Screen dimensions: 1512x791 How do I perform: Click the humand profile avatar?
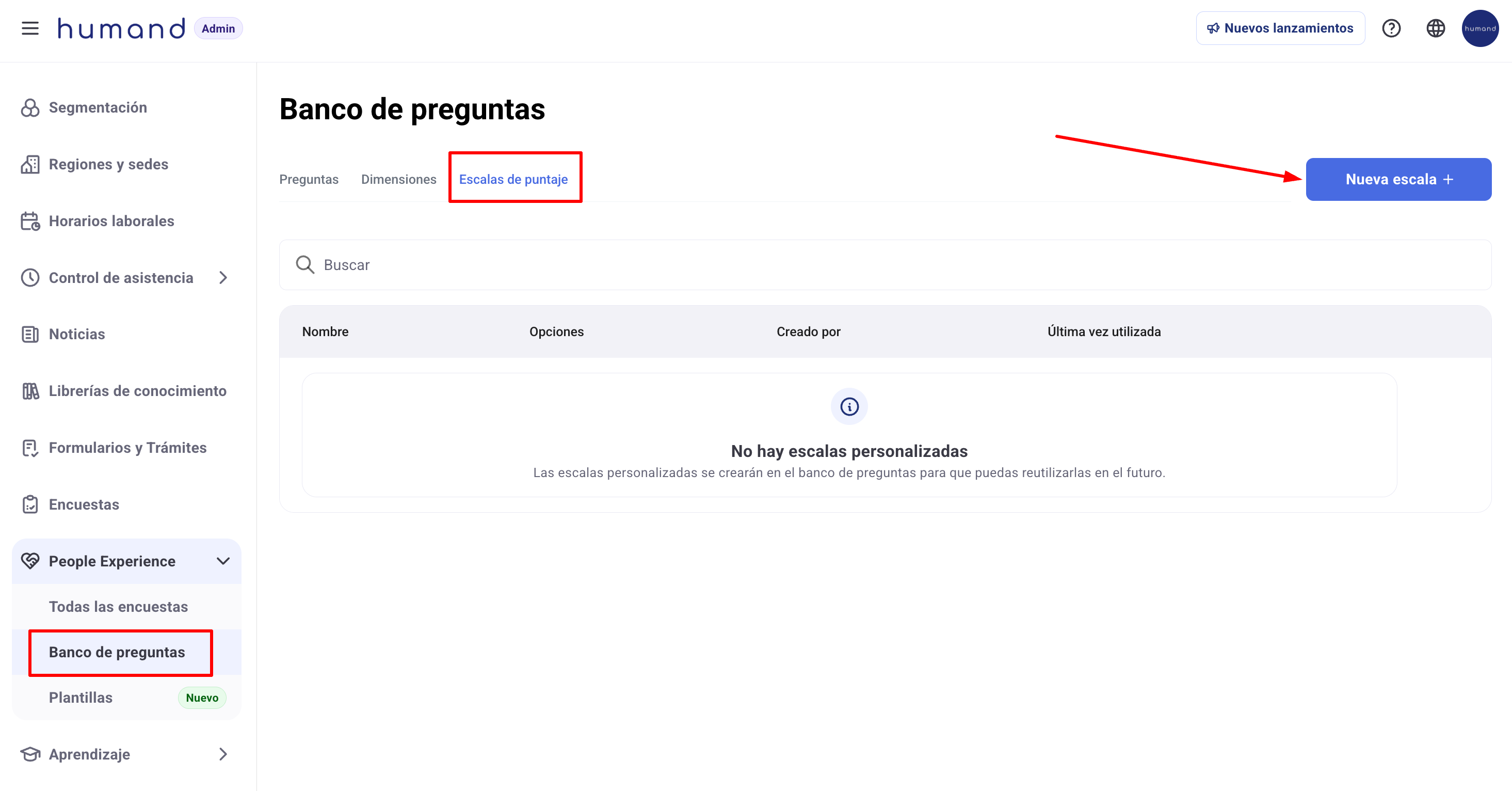pos(1479,28)
